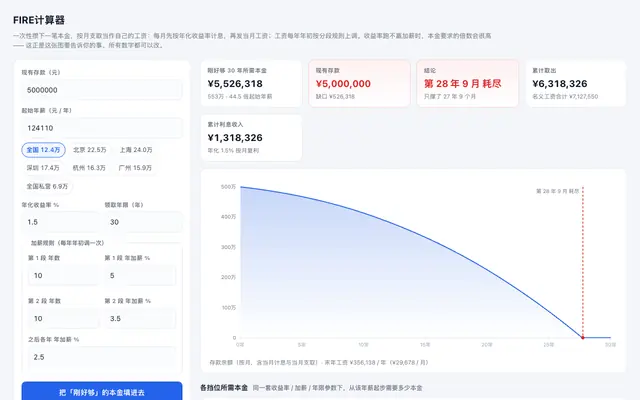Focus the 第 1 段 年加薪 % field

140,276
